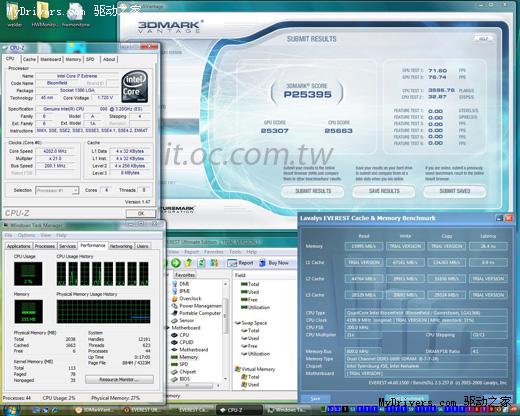Open the View menu in Task Manager
Viewport: 520px width, 416px height.
point(46,235)
